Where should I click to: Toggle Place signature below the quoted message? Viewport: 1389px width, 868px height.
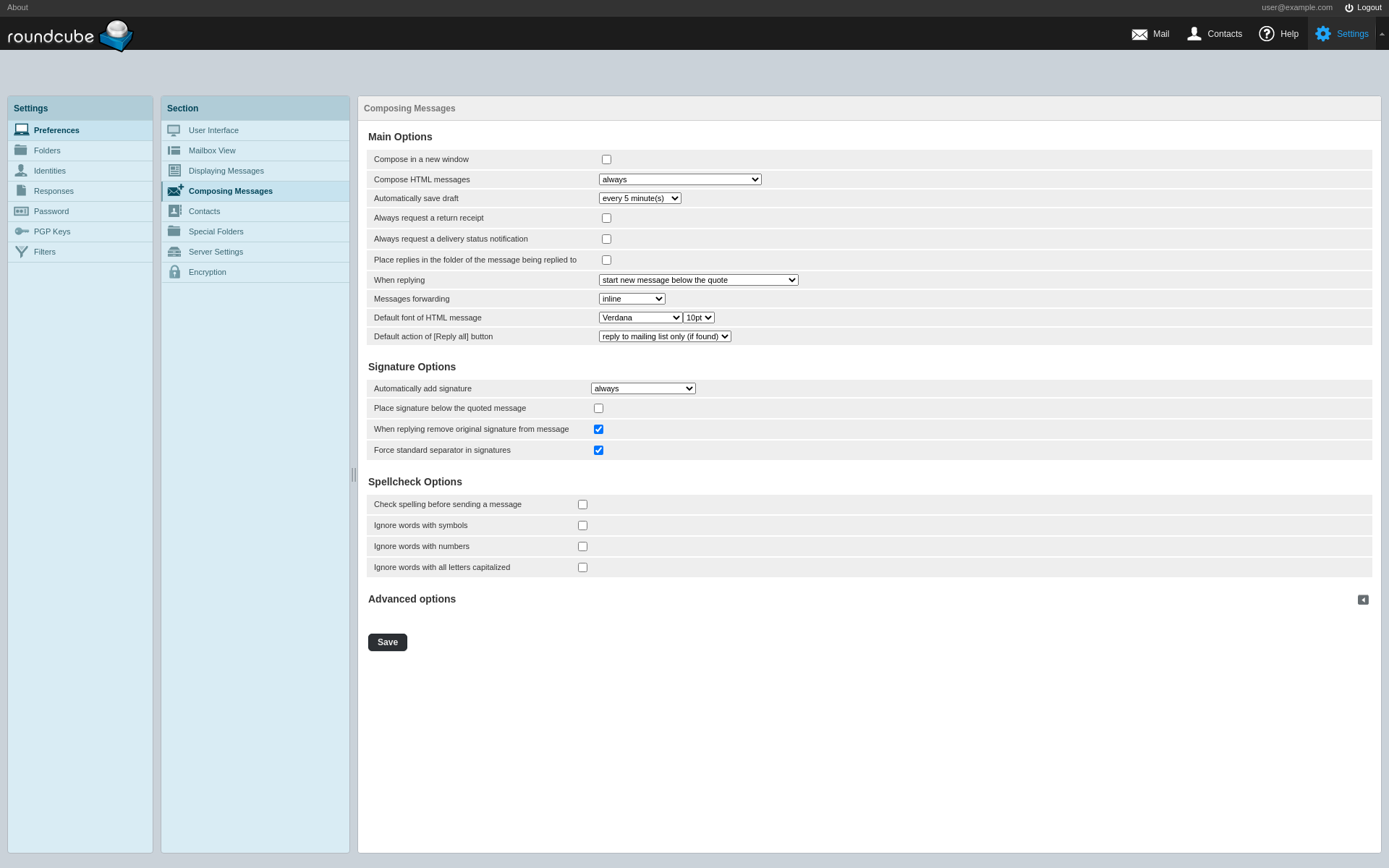(x=598, y=409)
